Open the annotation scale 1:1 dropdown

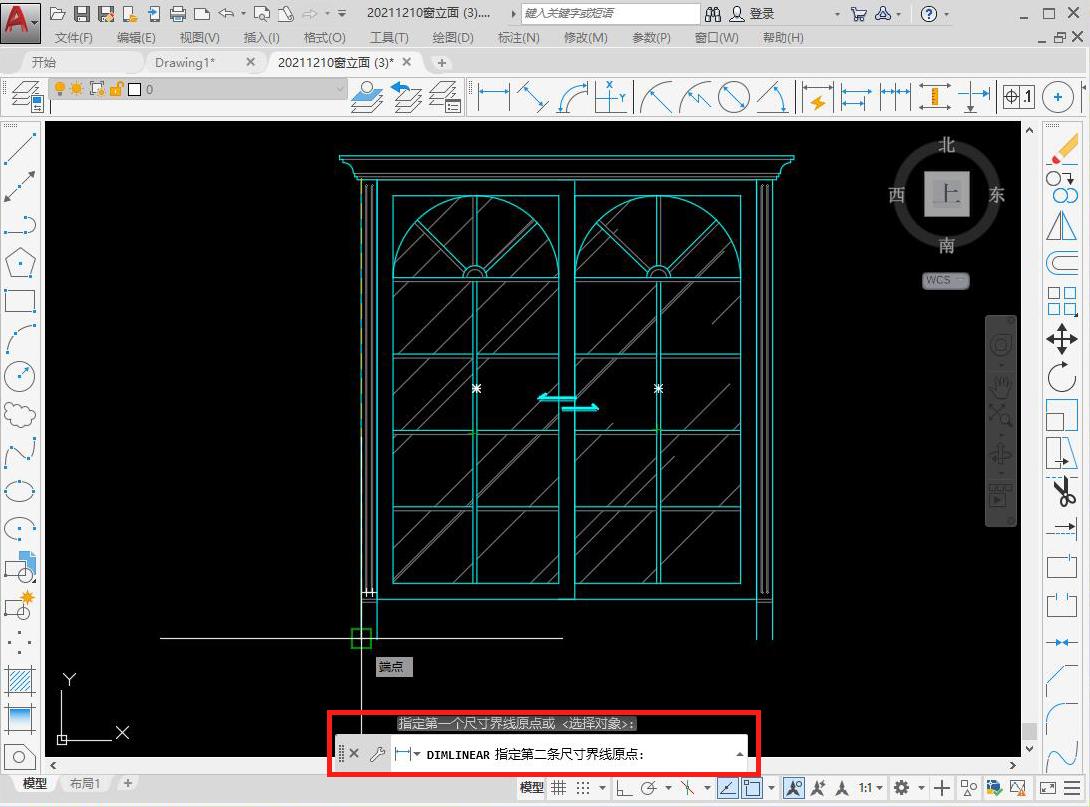870,788
